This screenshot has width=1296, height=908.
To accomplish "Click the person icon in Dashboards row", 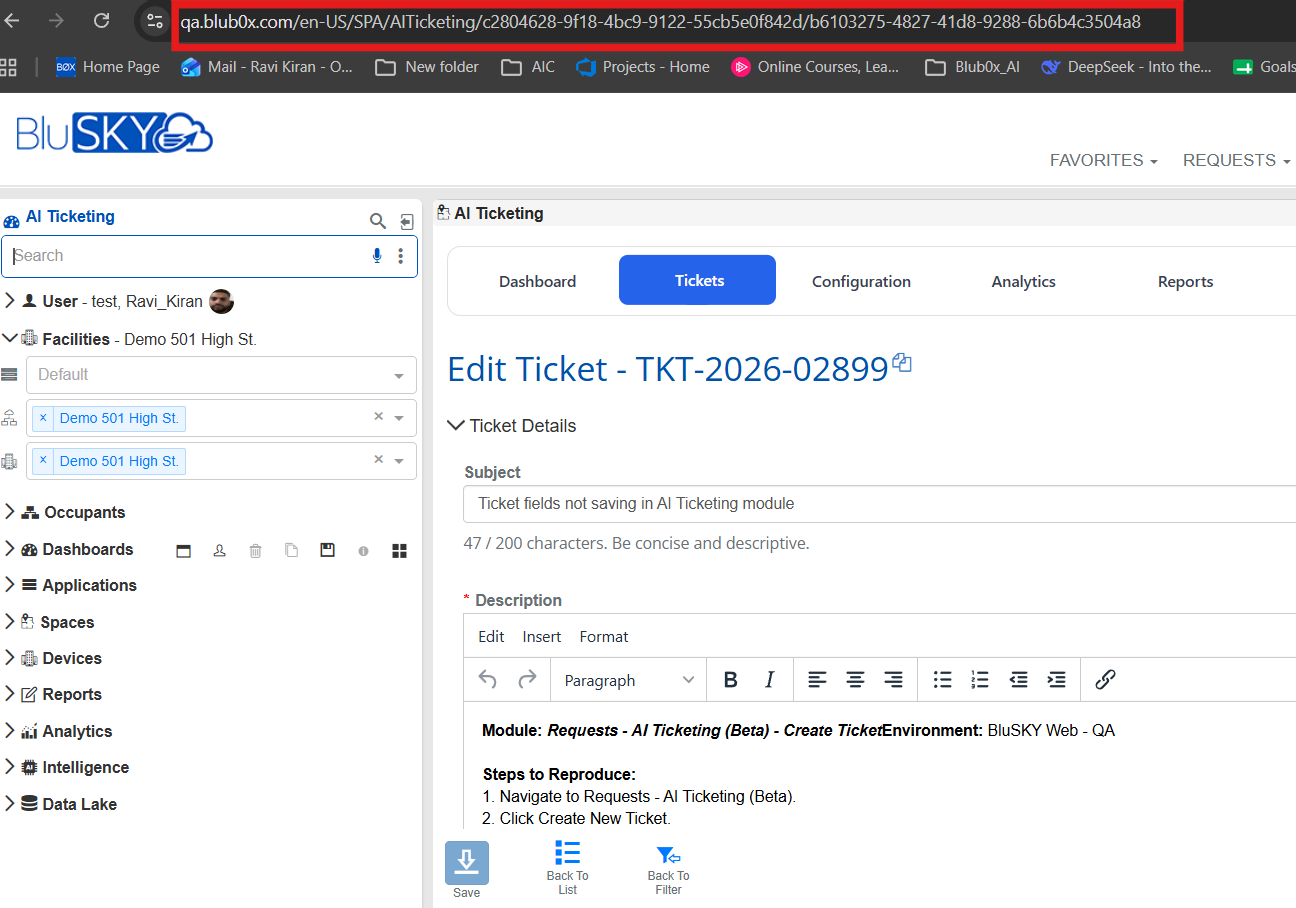I will pos(220,551).
